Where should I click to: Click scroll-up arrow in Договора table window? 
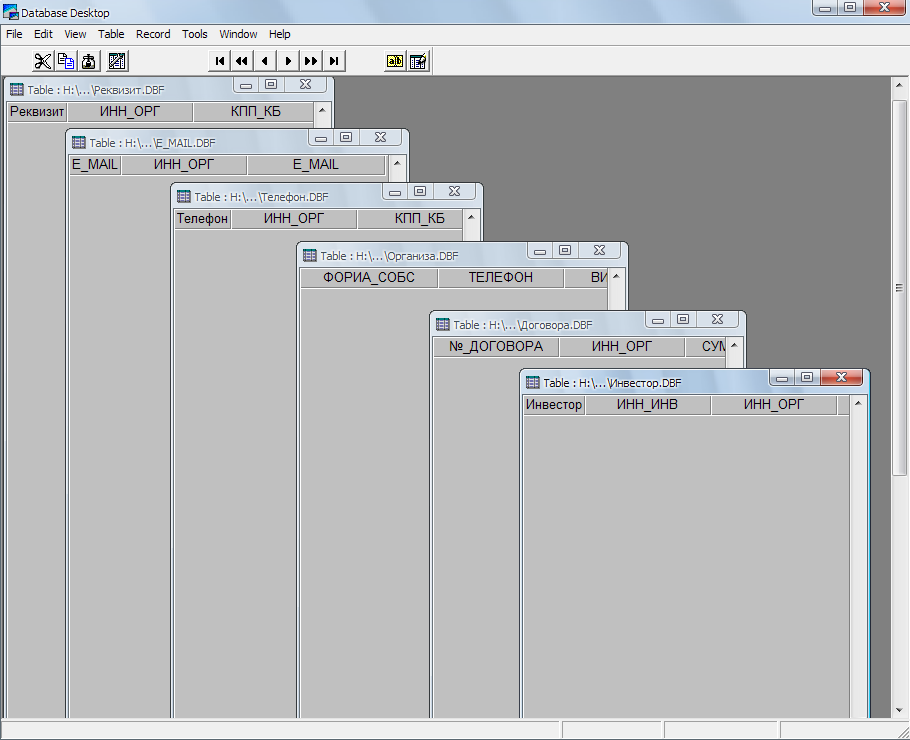(x=734, y=345)
